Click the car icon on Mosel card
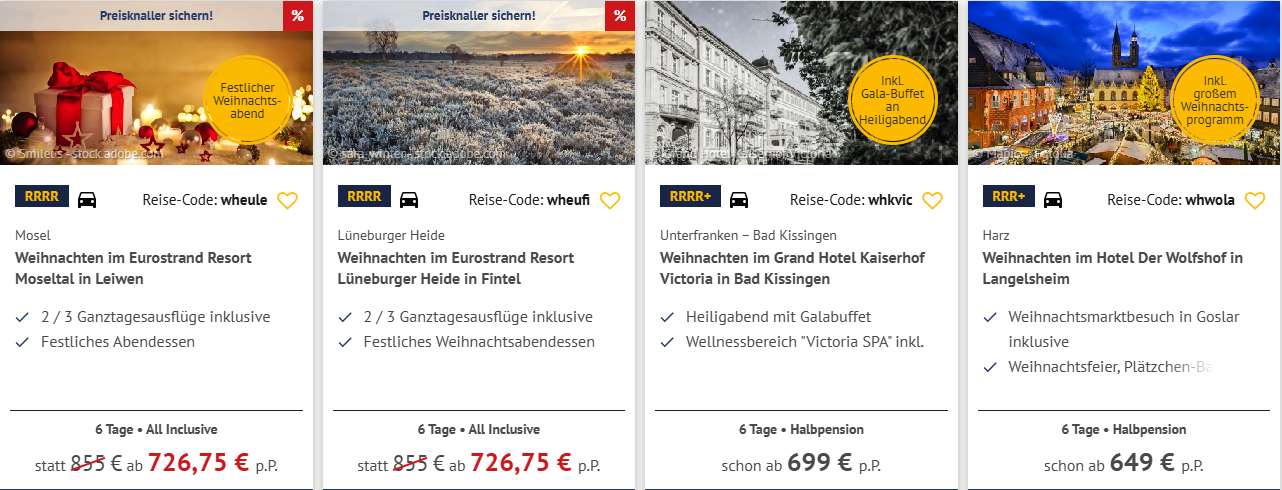Viewport: 1282px width, 490px height. (87, 199)
